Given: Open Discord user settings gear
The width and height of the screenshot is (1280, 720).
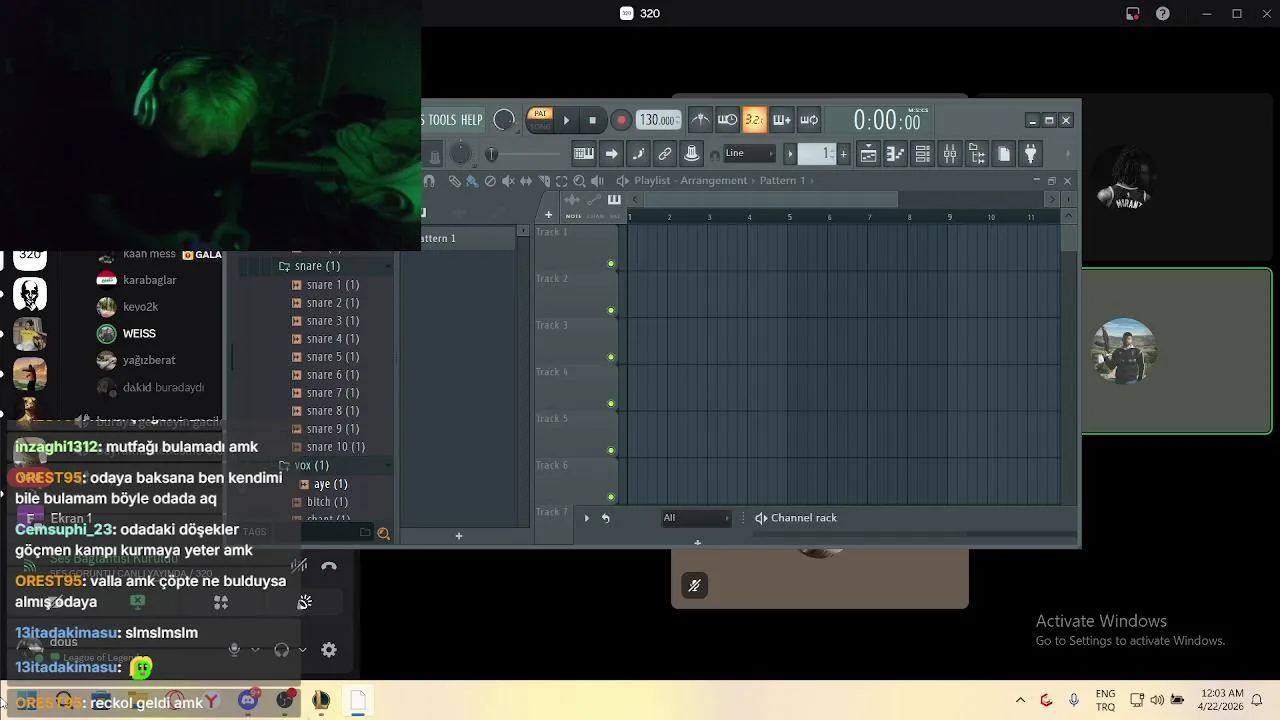Looking at the screenshot, I should [x=329, y=650].
